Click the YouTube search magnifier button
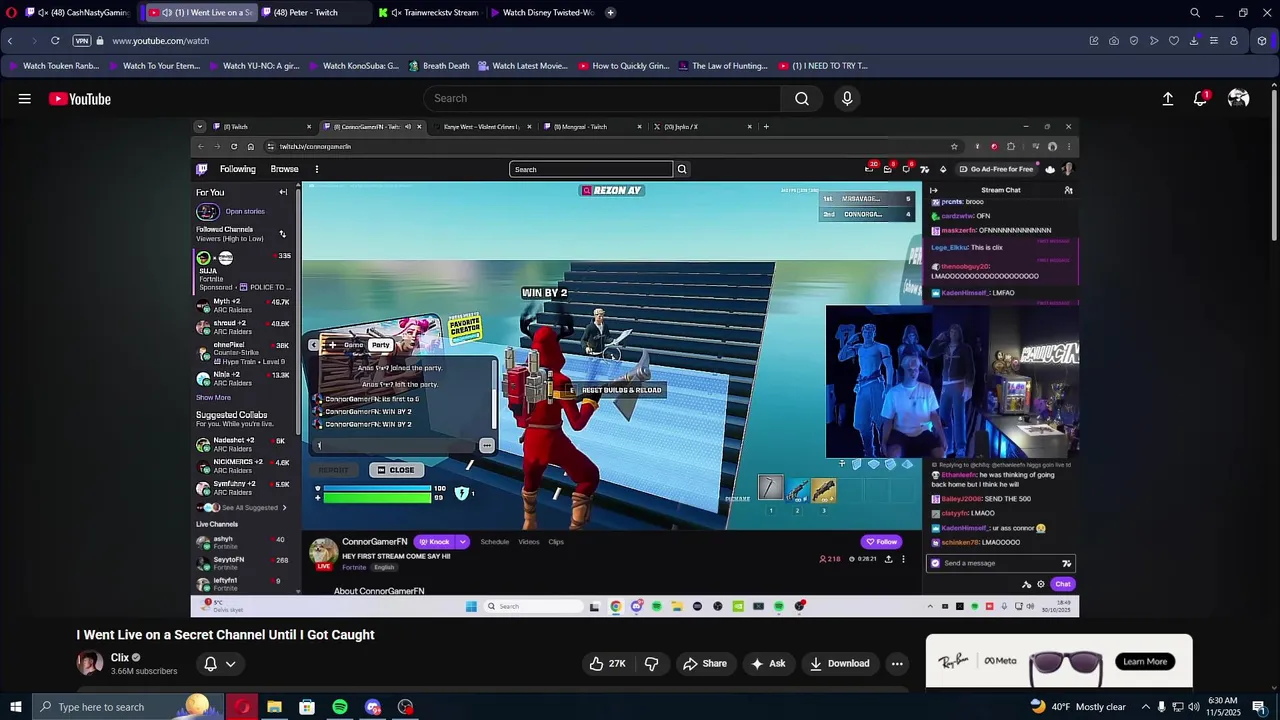 click(802, 98)
